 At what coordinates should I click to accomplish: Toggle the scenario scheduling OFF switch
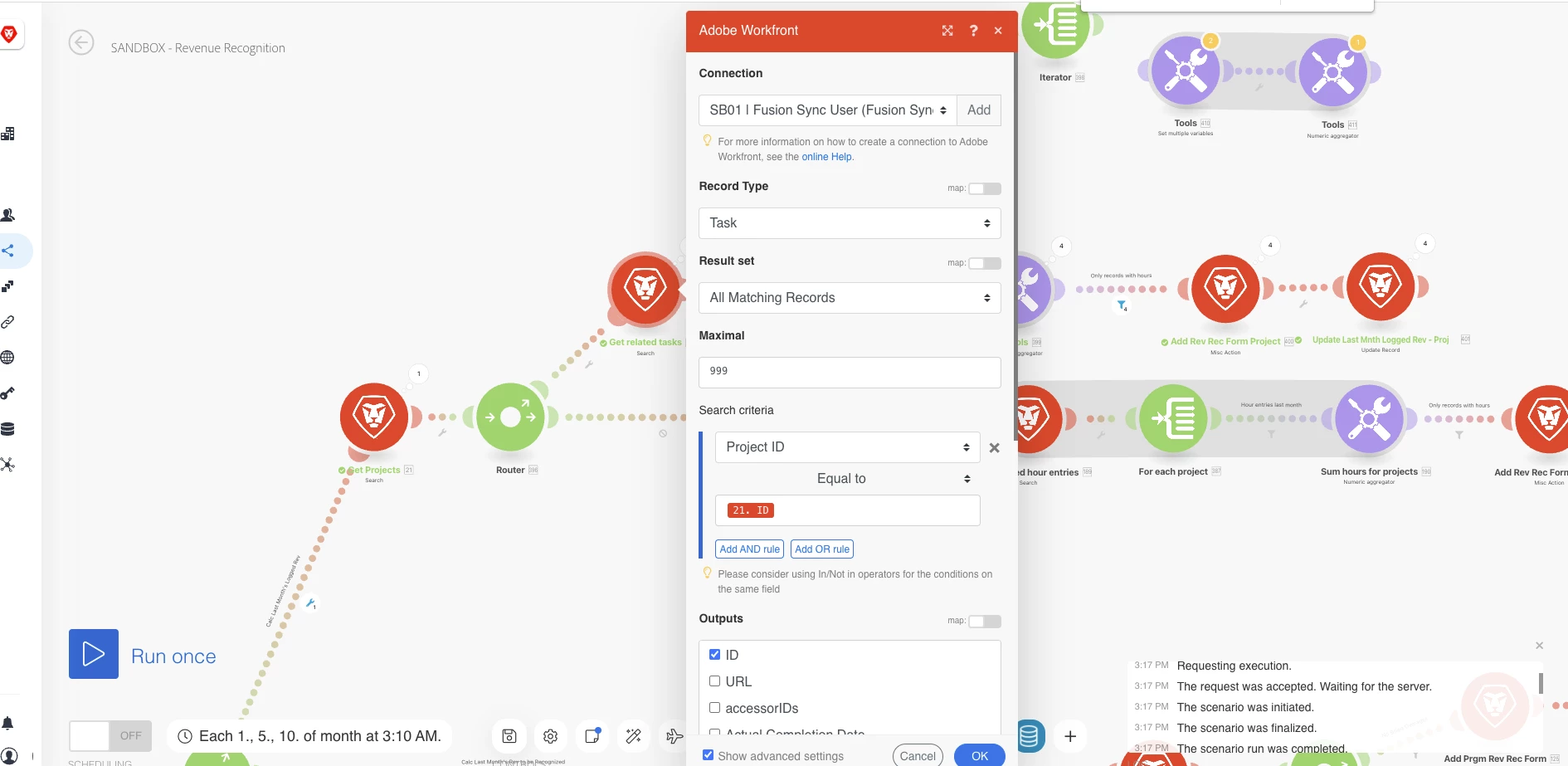point(110,736)
